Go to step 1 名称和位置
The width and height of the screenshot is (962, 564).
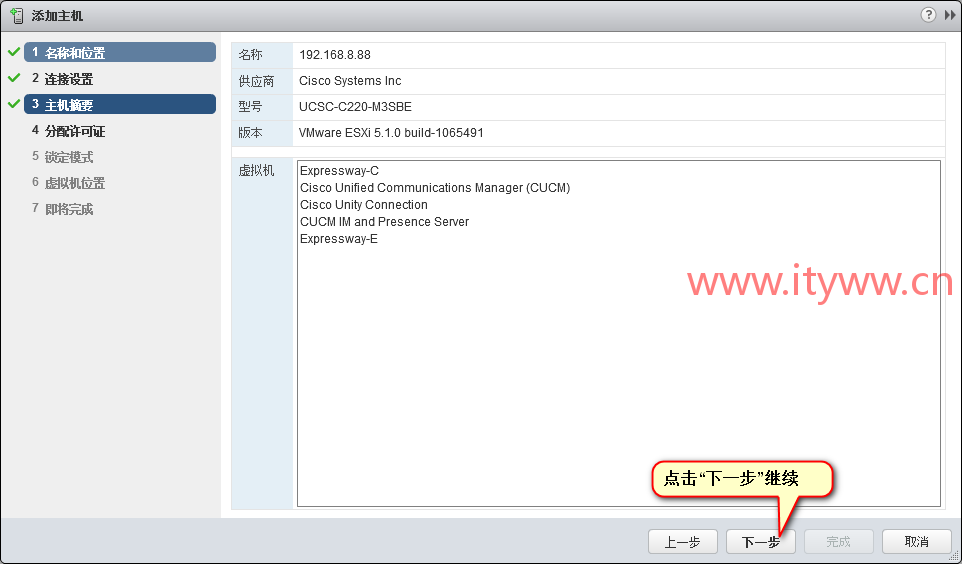(120, 53)
